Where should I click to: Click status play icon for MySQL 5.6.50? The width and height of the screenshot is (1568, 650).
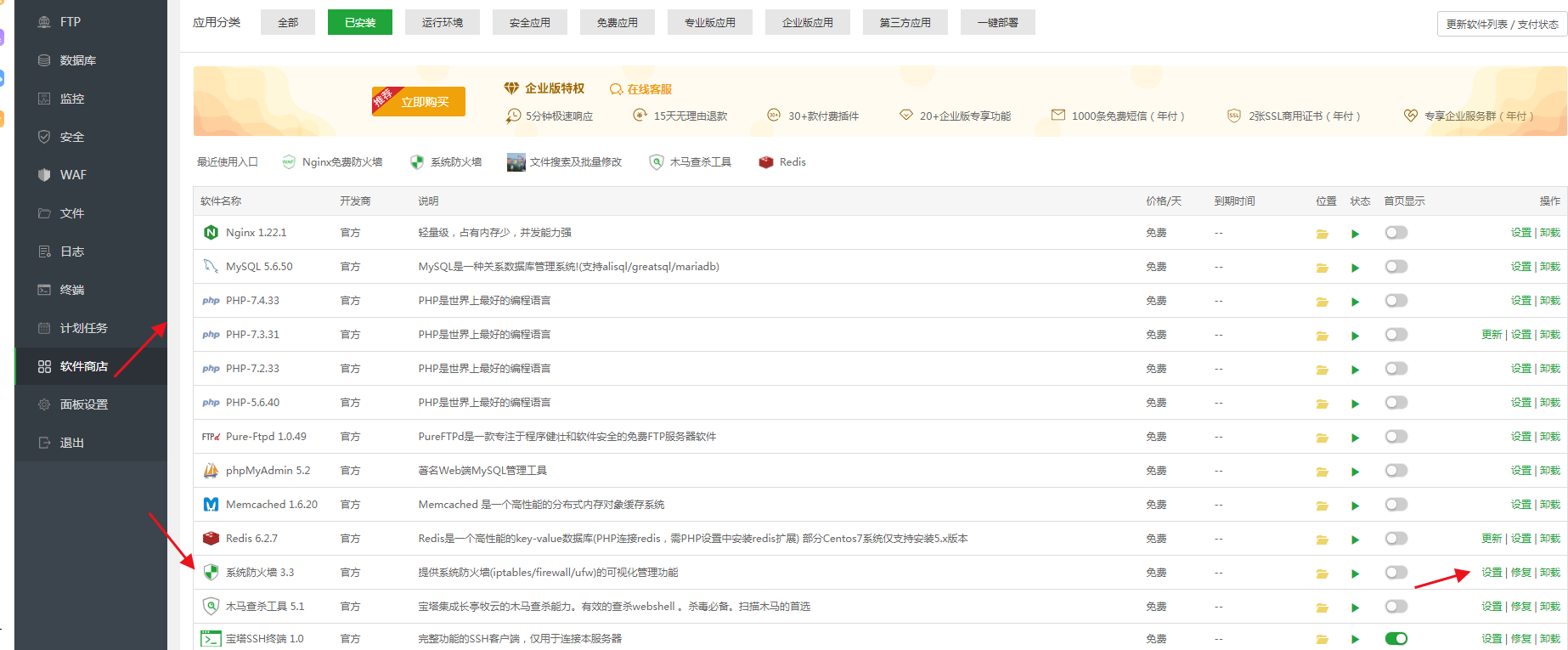pyautogui.click(x=1356, y=268)
